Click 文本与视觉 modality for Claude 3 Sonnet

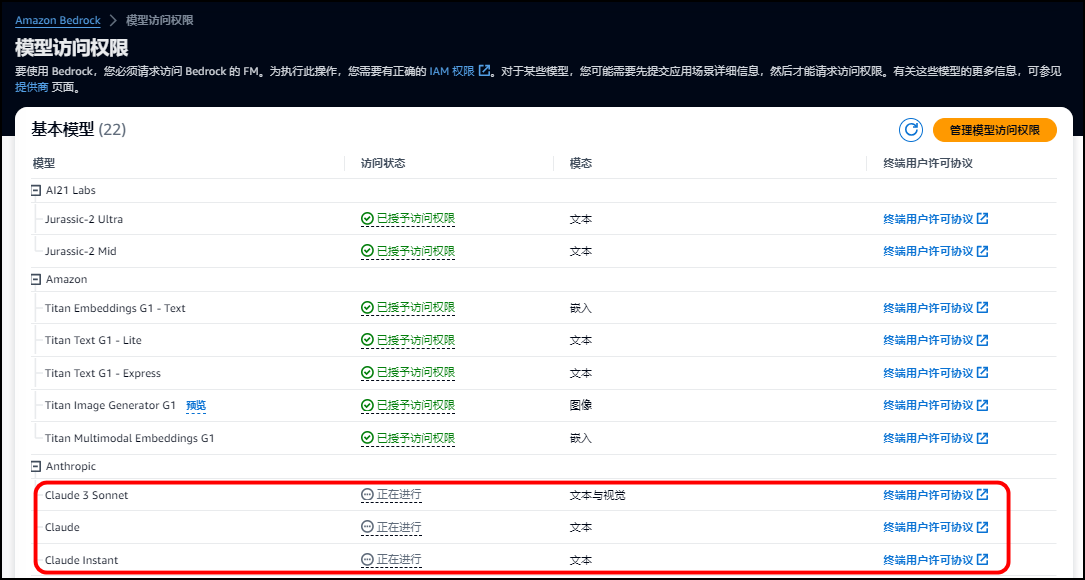point(598,496)
